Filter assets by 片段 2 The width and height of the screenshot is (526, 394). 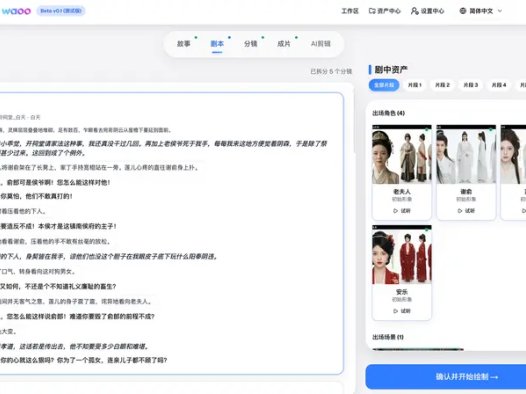coord(442,85)
